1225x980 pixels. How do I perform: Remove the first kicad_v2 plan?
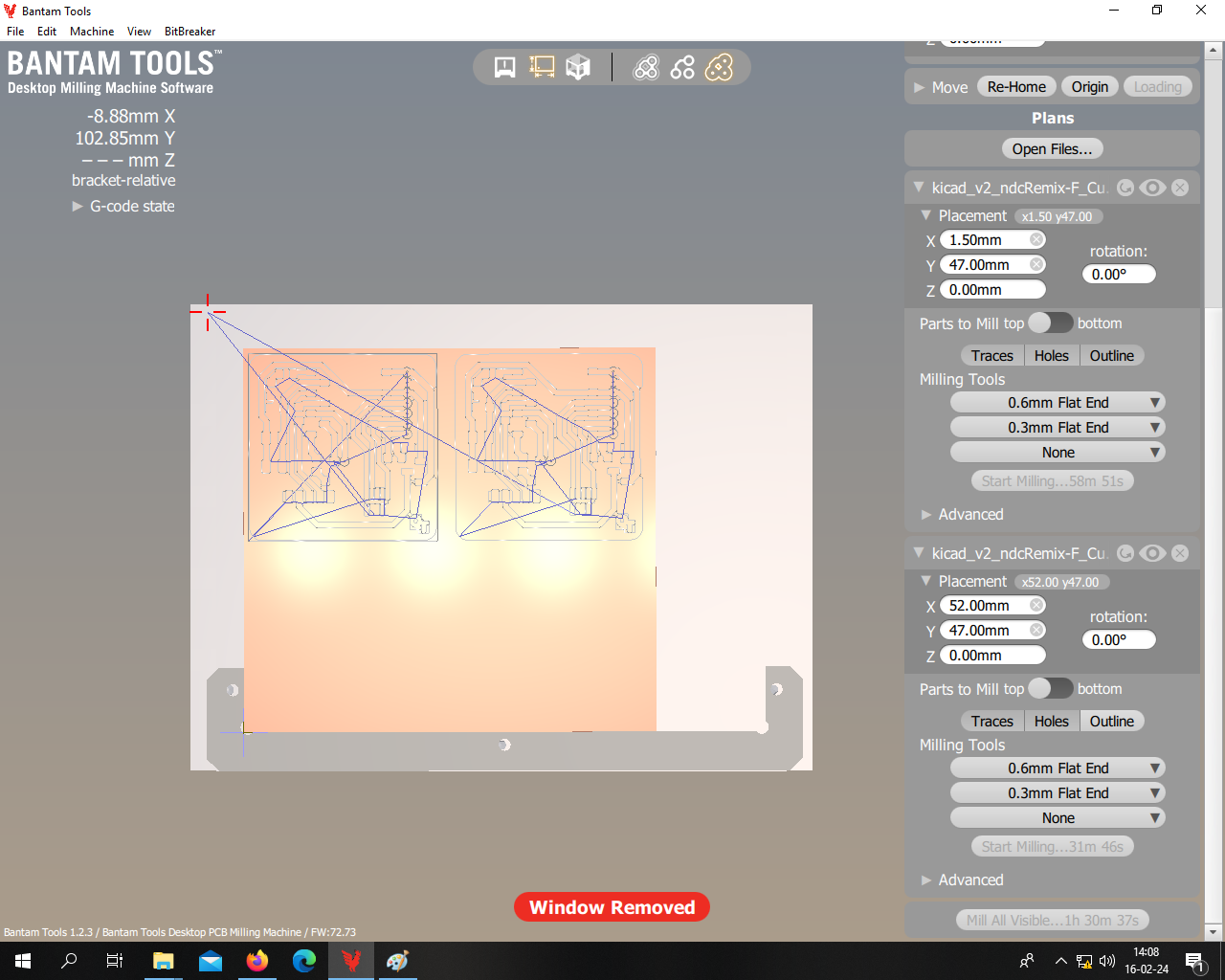pos(1180,188)
